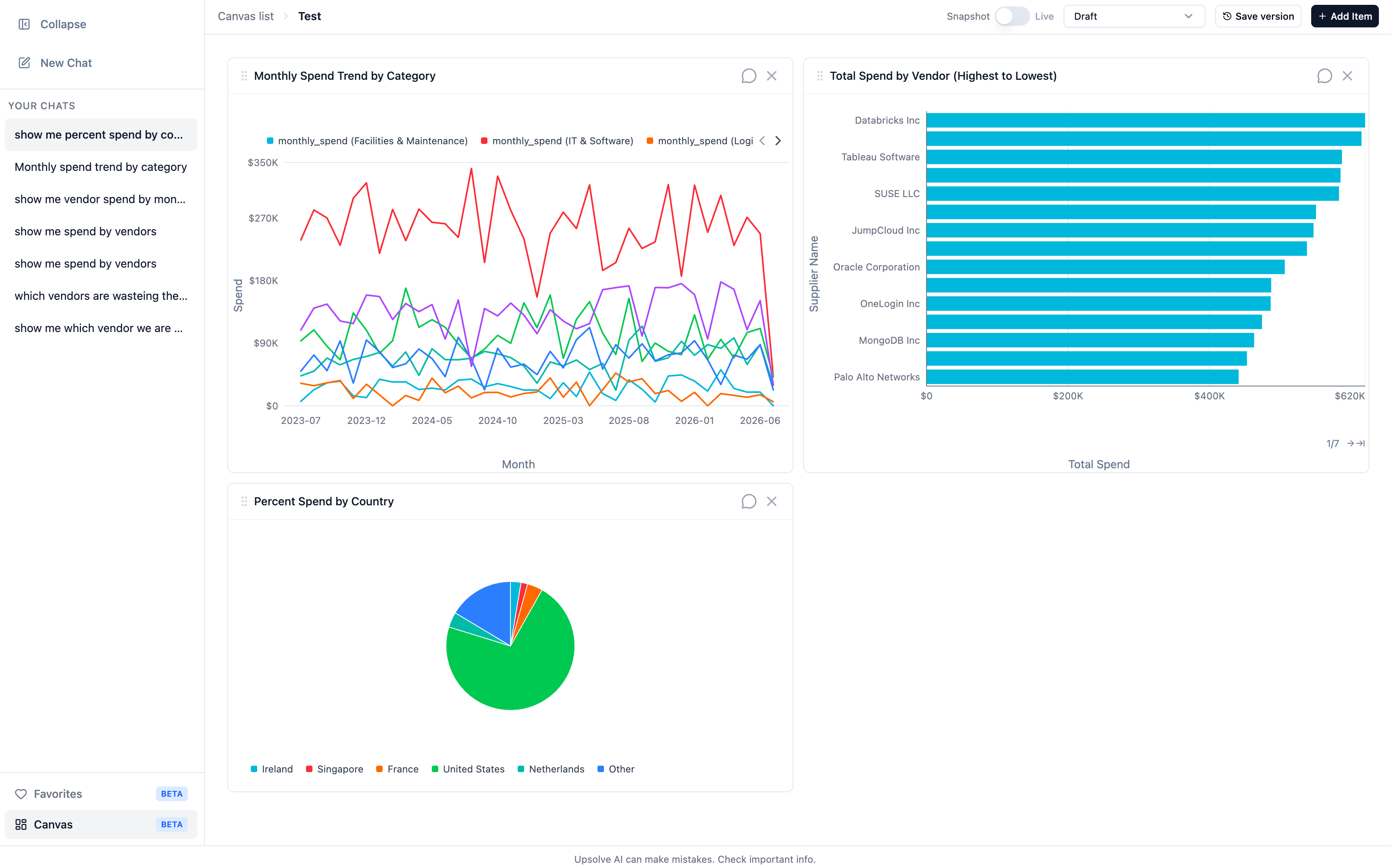
Task: Remove the Total Spend by Vendor card
Action: [1347, 76]
